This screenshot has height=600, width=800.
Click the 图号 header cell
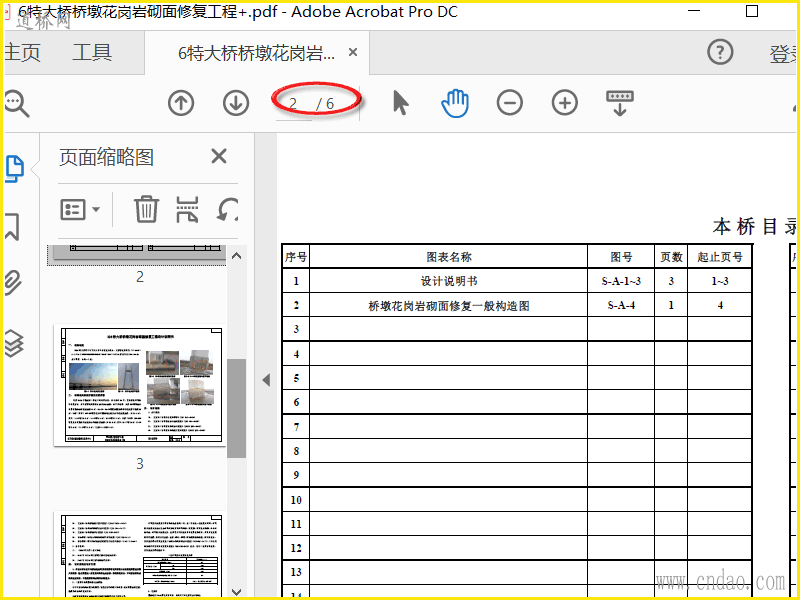pos(621,257)
